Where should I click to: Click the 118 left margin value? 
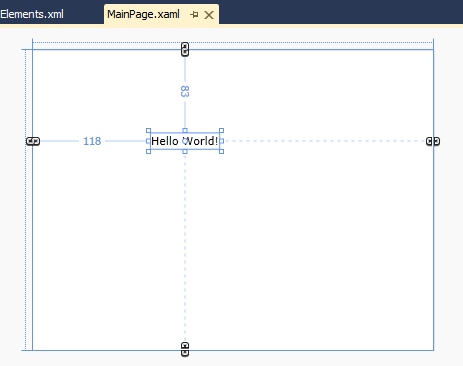tap(92, 141)
